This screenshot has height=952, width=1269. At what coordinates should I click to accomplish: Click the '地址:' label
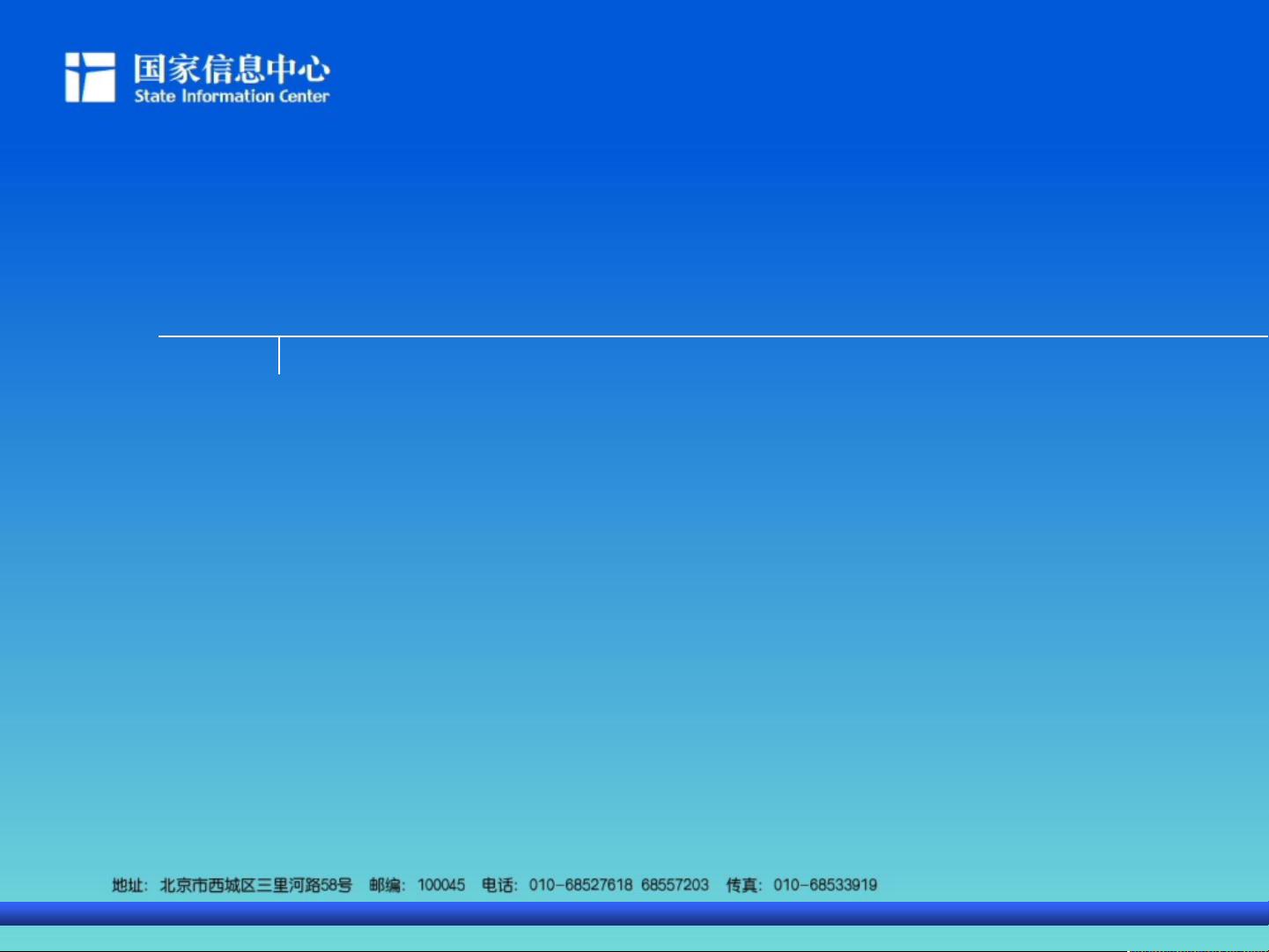pos(130,885)
